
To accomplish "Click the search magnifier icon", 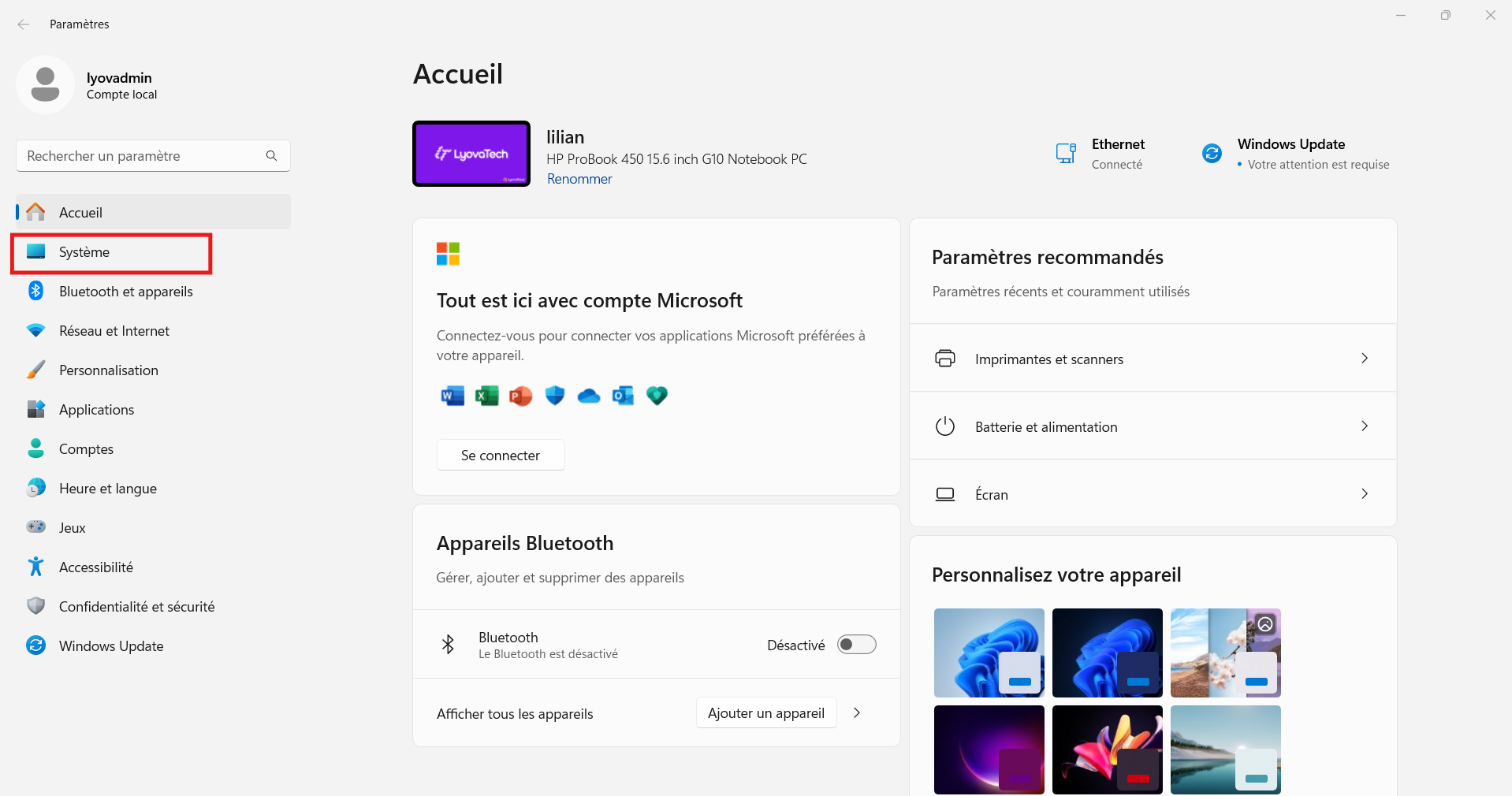I will click(271, 156).
